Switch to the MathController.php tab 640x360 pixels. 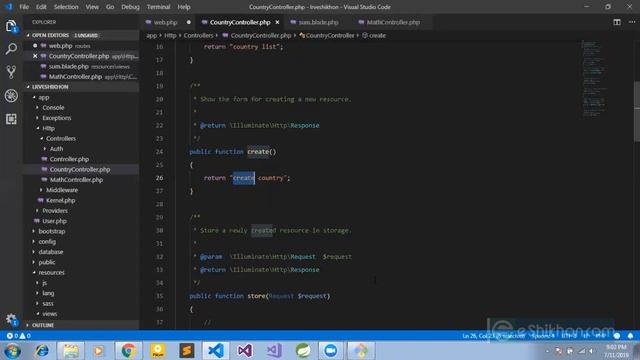[x=393, y=22]
